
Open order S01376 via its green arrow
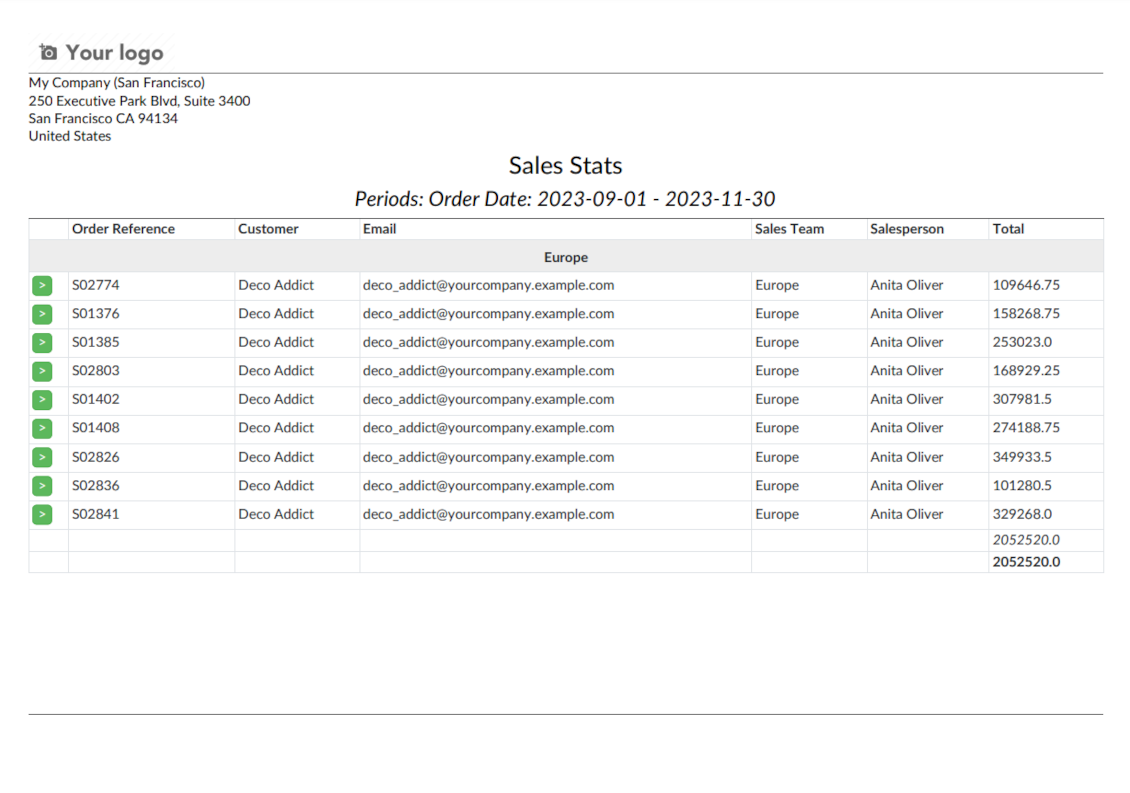(x=42, y=314)
